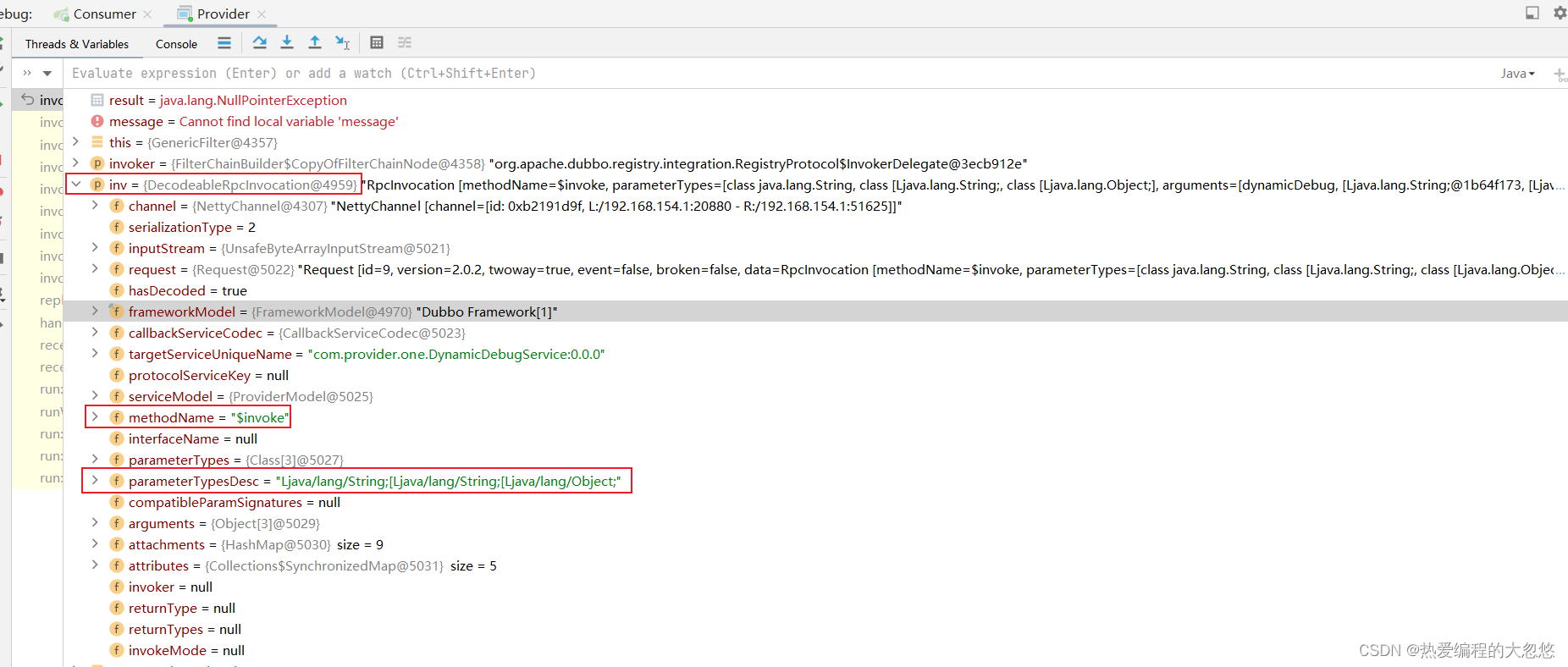Click the Trace Current Stream Chain icon
This screenshot has height=667, width=1568.
(x=405, y=42)
